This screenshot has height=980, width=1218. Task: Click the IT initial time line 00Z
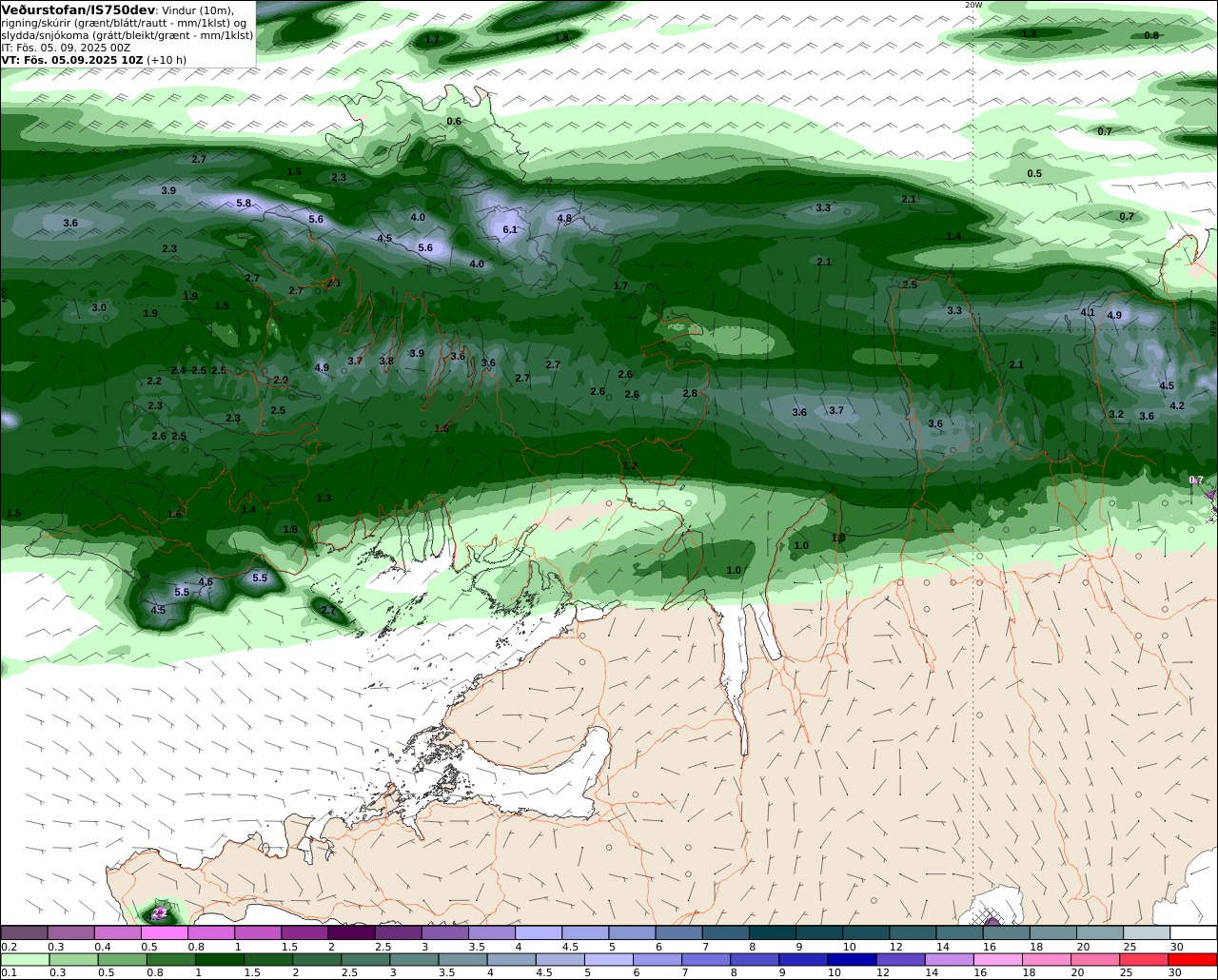[x=66, y=47]
